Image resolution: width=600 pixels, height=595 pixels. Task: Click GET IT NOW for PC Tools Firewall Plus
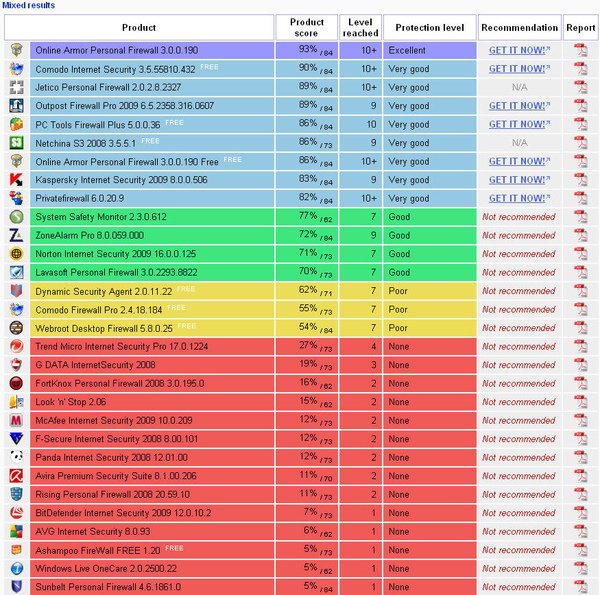[x=519, y=124]
